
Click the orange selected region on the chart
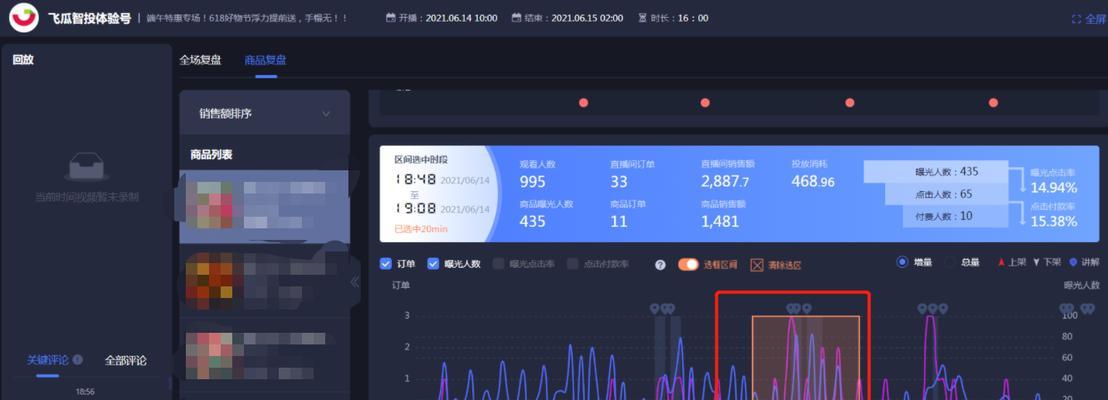806,357
